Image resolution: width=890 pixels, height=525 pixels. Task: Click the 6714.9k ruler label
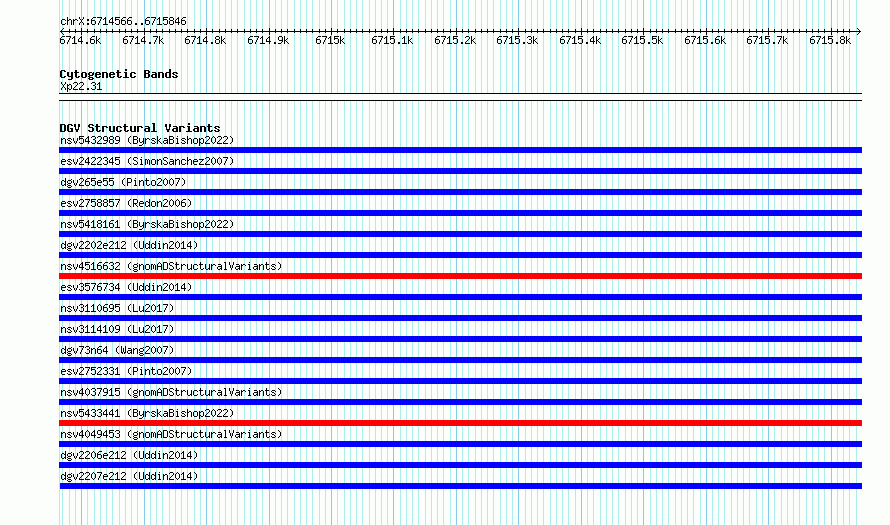coord(268,40)
